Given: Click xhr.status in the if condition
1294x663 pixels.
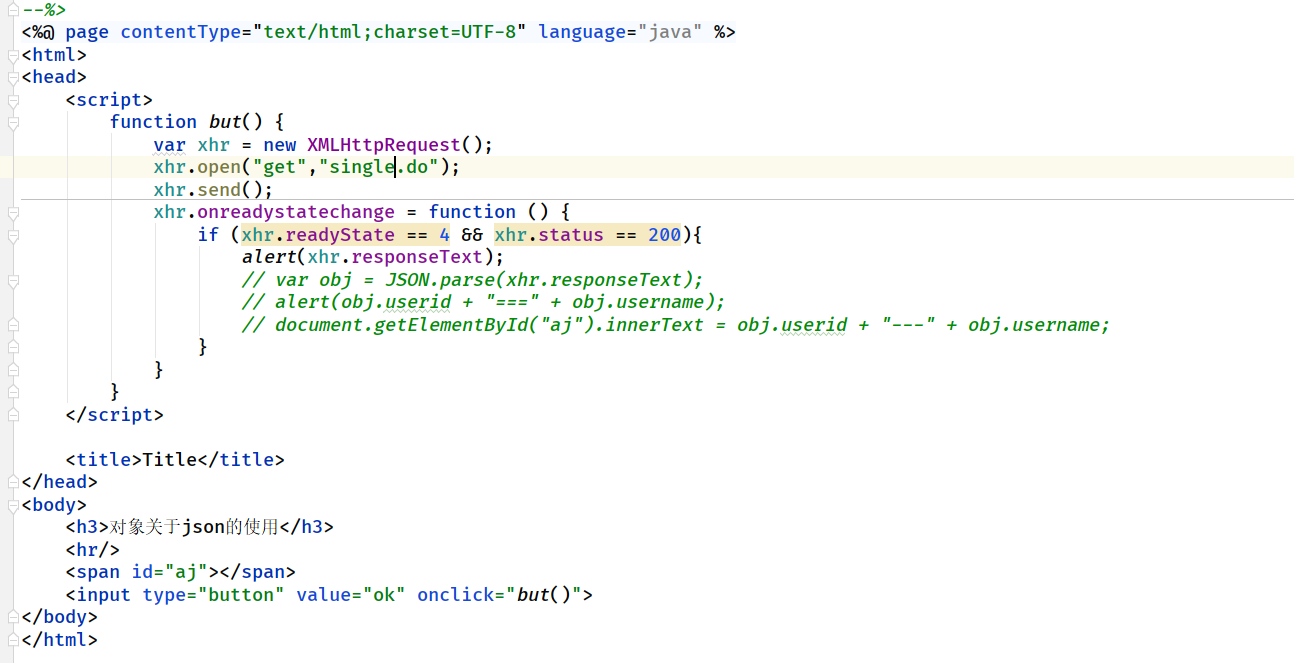Looking at the screenshot, I should [549, 234].
